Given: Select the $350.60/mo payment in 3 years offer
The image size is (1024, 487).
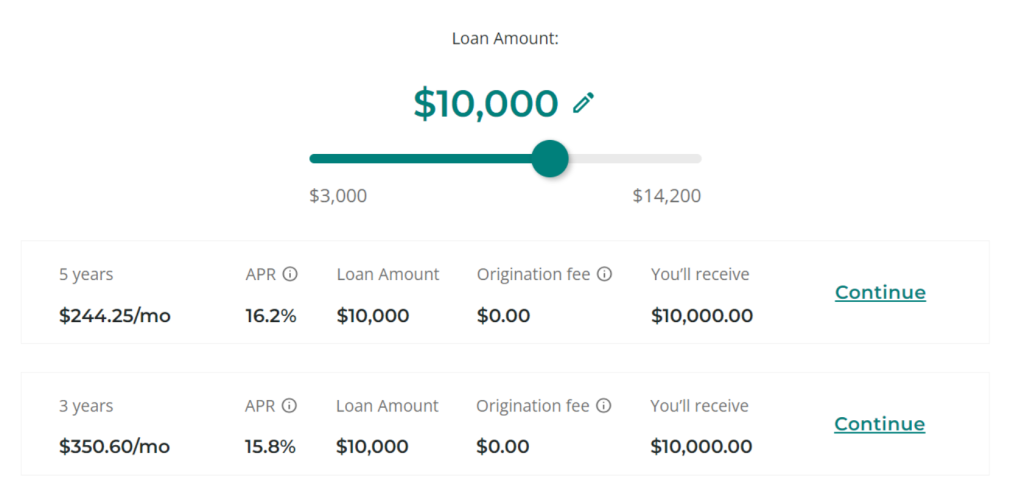Looking at the screenshot, I should tap(114, 447).
